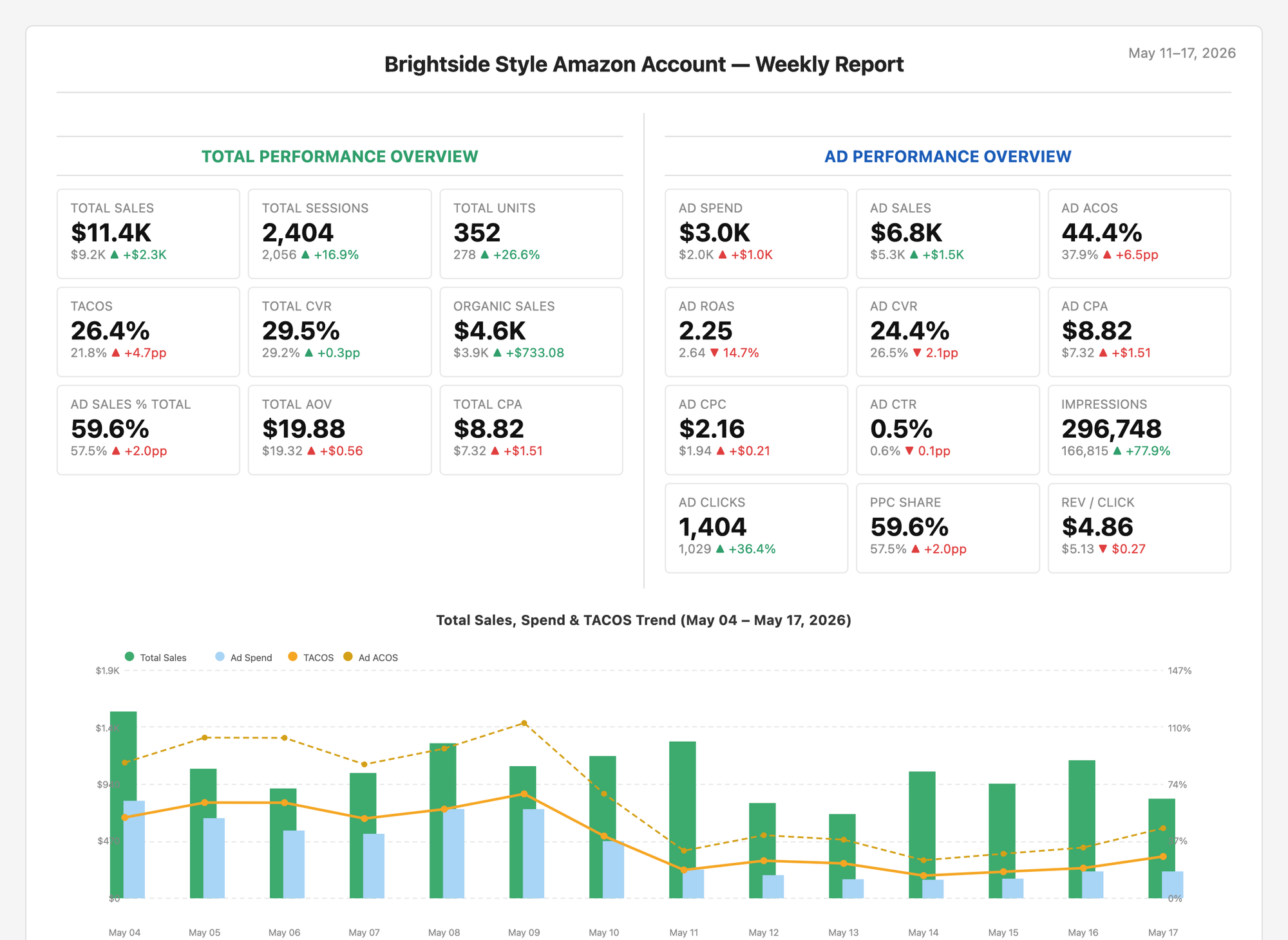The width and height of the screenshot is (1288, 940).
Task: Select the PPC Share 59.6% card
Action: (947, 528)
